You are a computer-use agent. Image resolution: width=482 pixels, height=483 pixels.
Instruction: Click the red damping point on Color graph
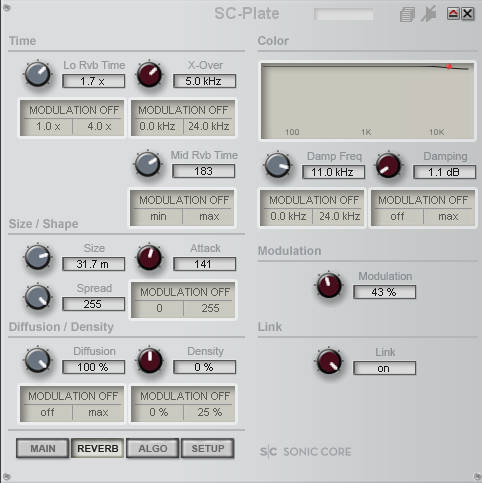[x=449, y=67]
